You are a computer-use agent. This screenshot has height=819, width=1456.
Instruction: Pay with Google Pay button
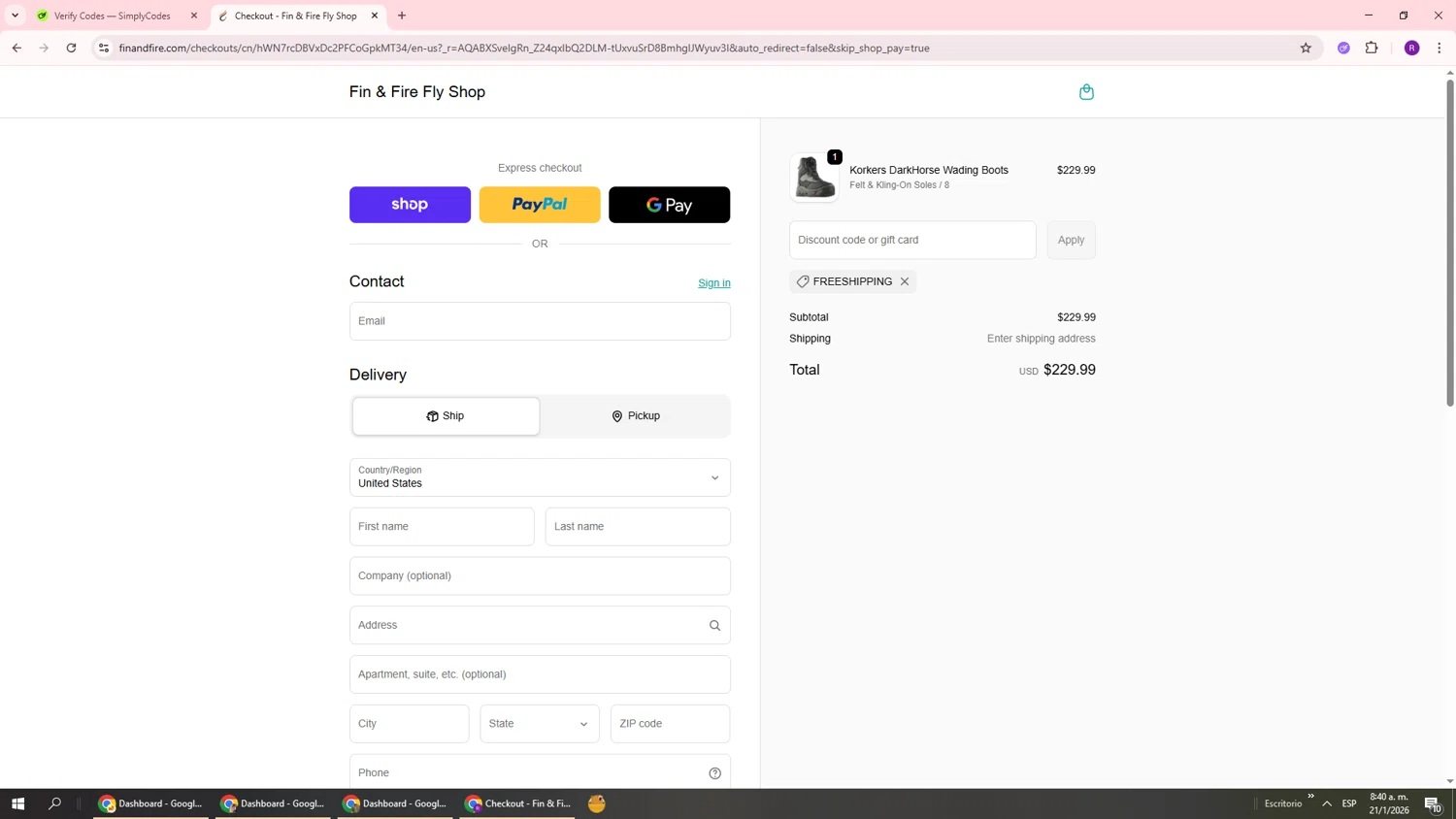(669, 205)
